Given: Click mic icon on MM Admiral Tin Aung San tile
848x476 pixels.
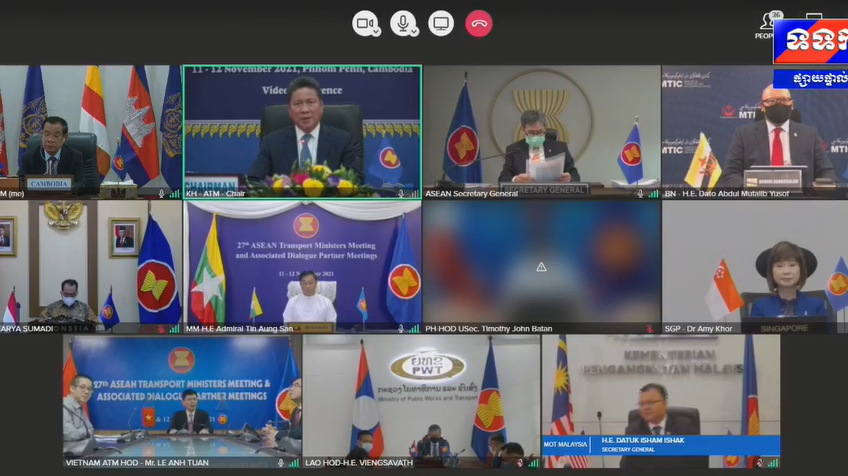Looking at the screenshot, I should [401, 328].
